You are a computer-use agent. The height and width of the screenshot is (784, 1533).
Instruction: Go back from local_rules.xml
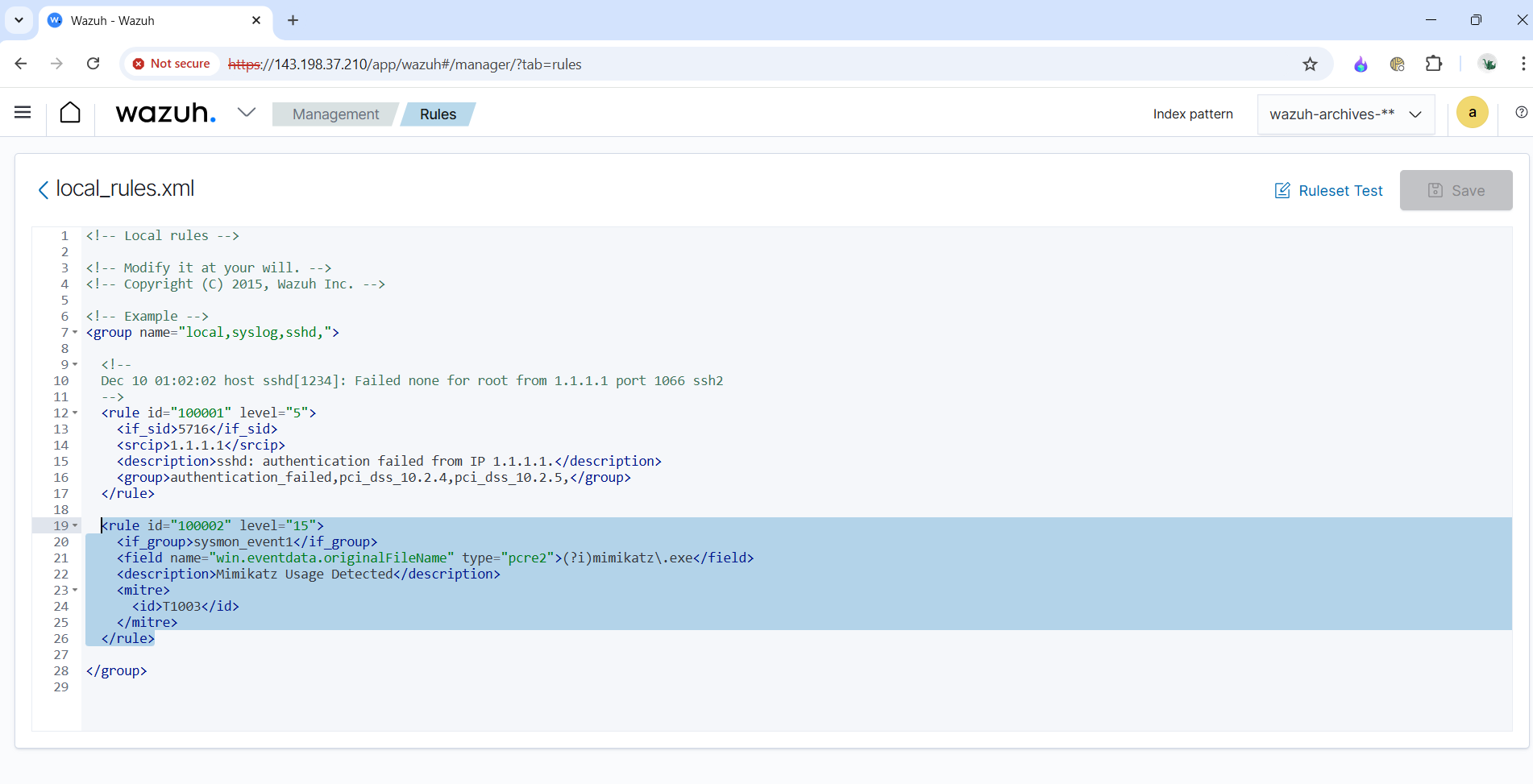(44, 189)
